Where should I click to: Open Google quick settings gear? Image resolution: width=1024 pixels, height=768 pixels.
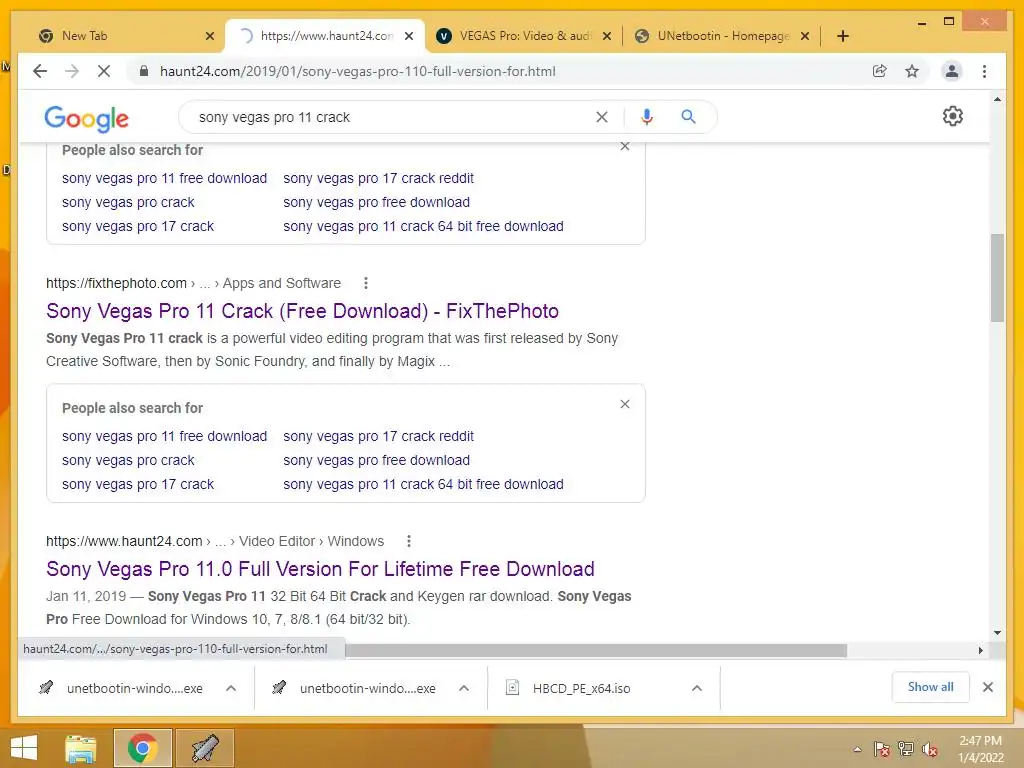pos(952,116)
